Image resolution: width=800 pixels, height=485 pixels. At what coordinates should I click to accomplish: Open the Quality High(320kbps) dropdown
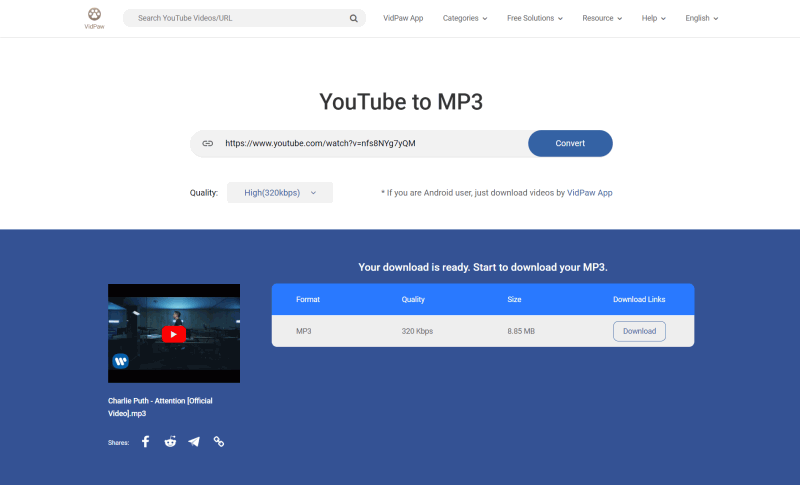[279, 193]
